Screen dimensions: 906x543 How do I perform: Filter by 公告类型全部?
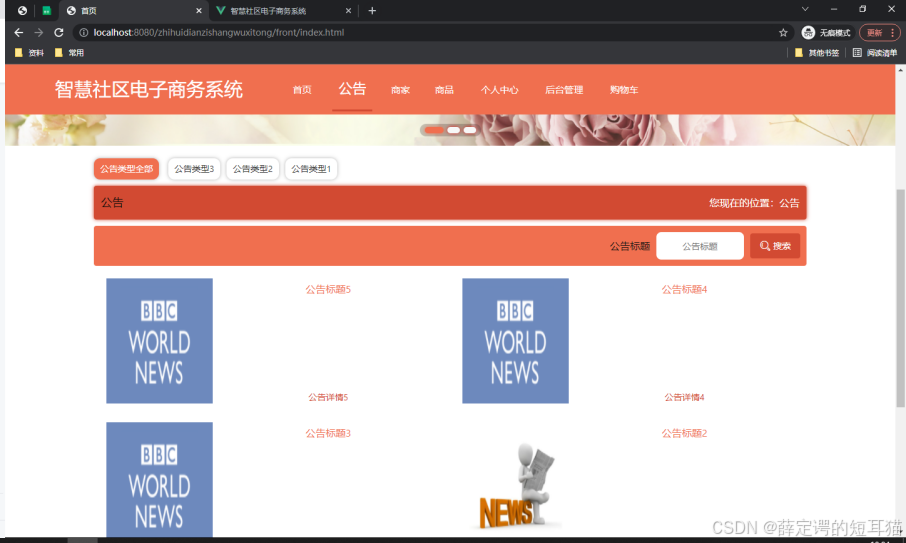coord(126,169)
